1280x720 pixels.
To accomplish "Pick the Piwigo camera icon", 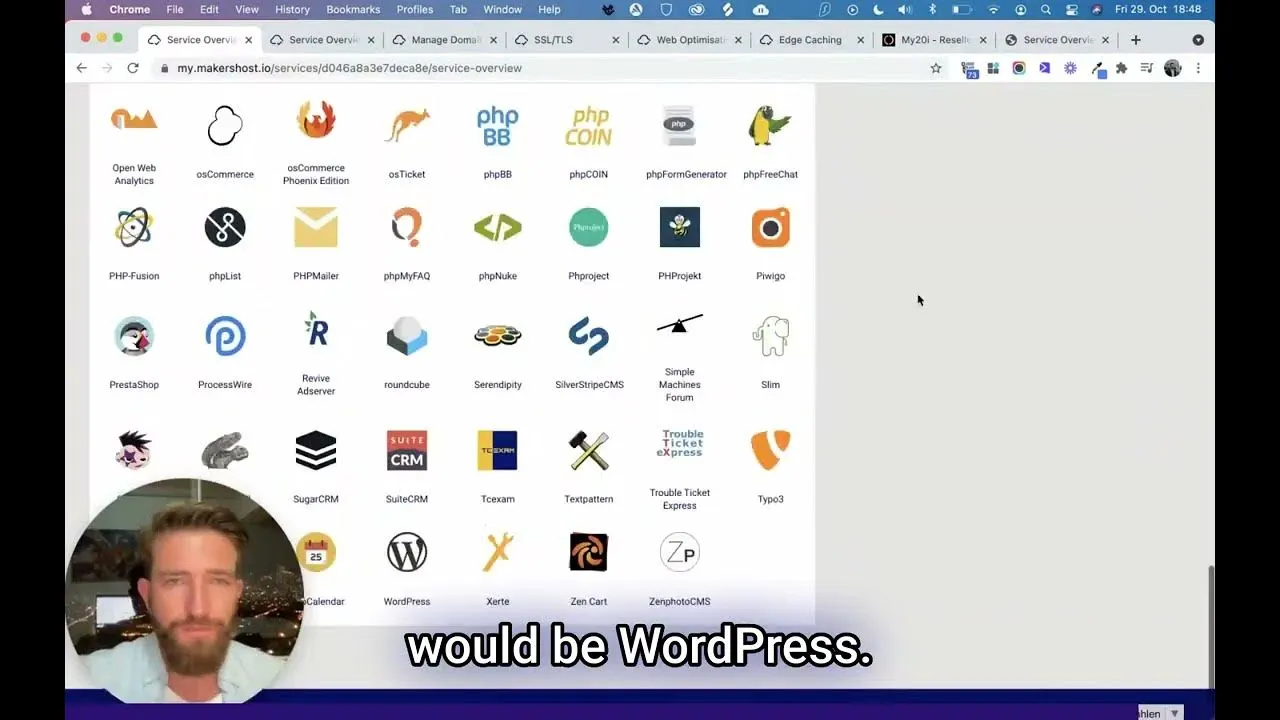I will (770, 228).
